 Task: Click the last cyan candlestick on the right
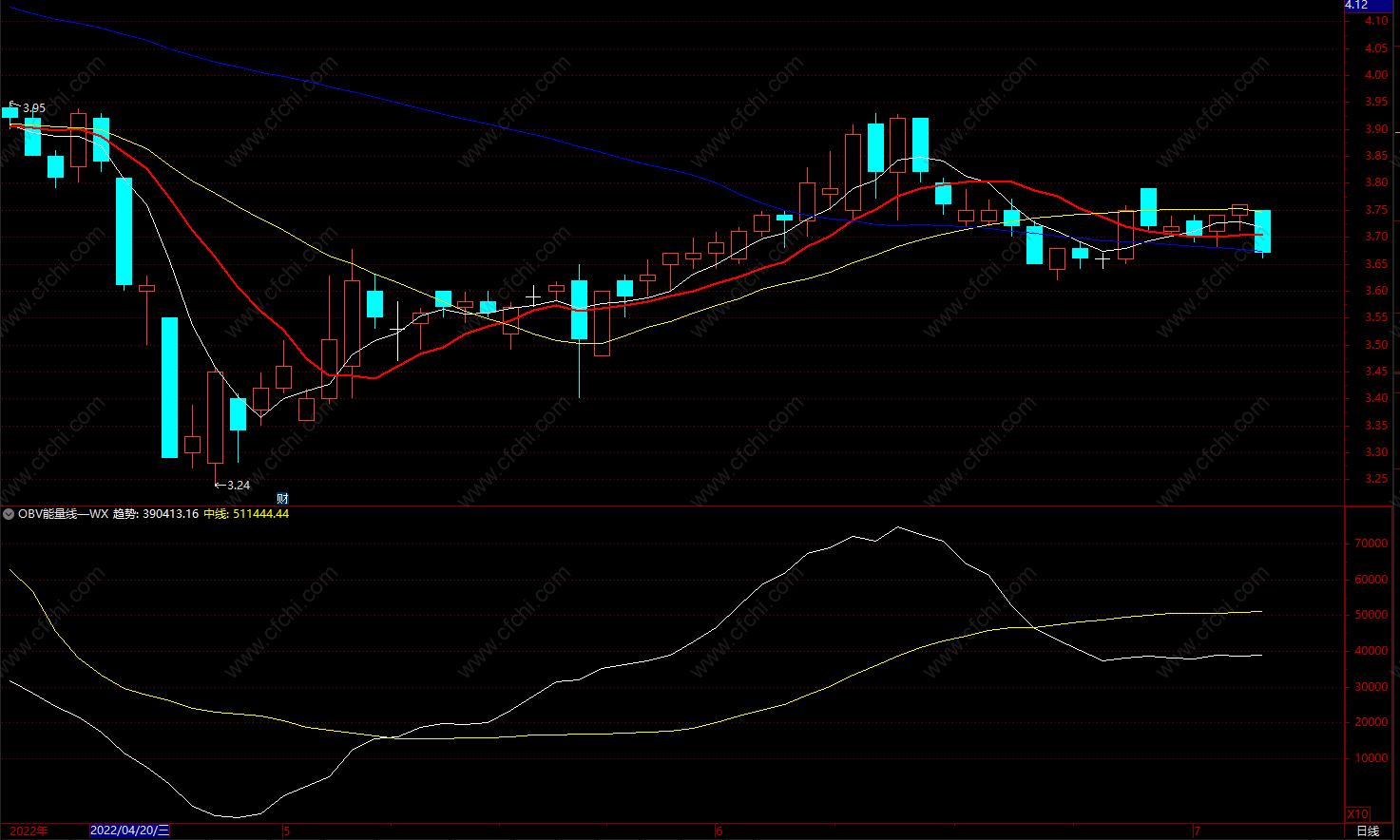[1263, 232]
